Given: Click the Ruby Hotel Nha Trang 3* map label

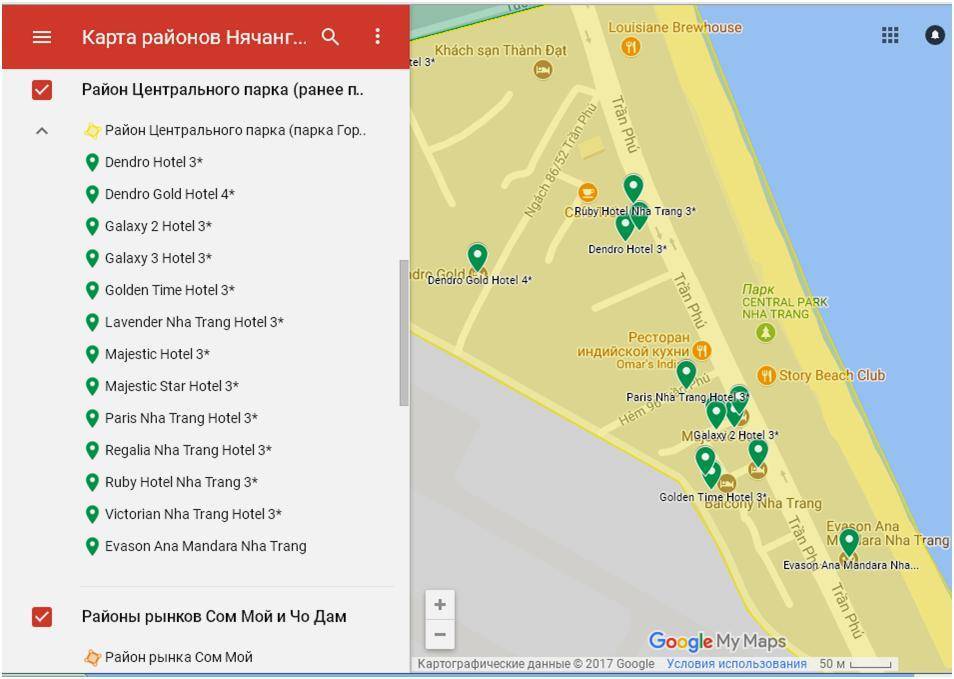Looking at the screenshot, I should (x=635, y=211).
